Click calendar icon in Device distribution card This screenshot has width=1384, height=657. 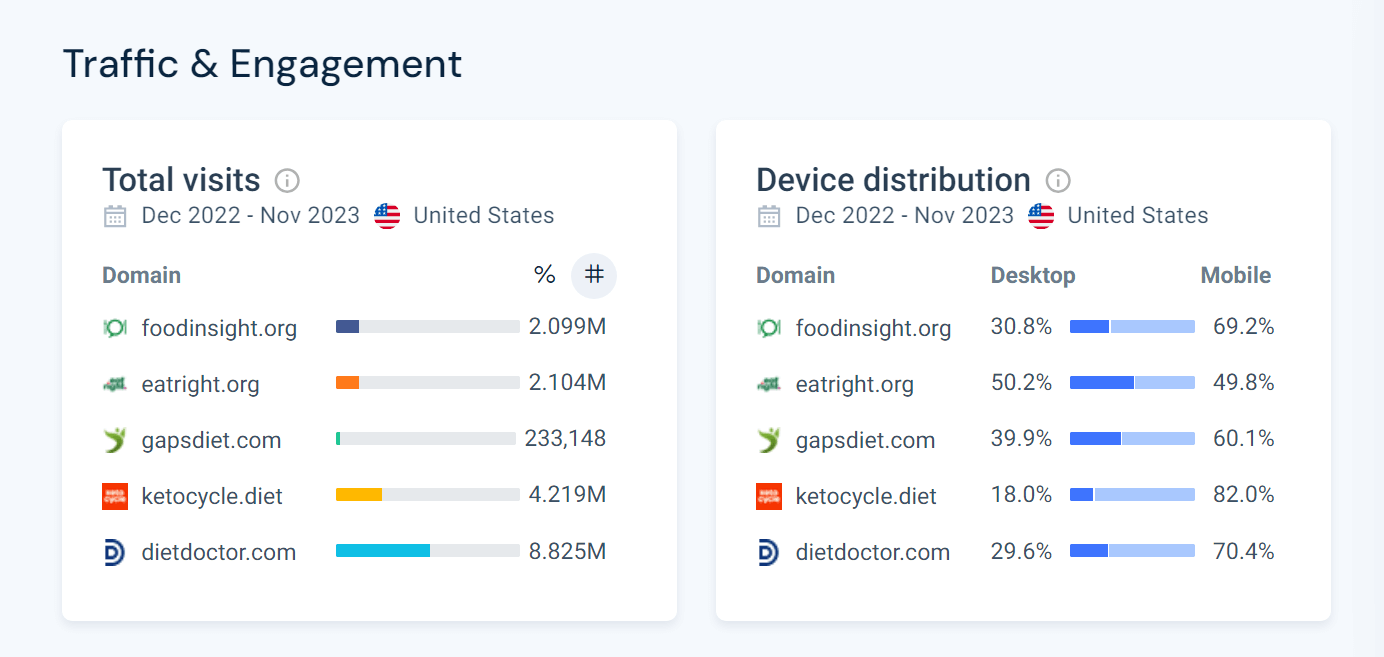[769, 216]
